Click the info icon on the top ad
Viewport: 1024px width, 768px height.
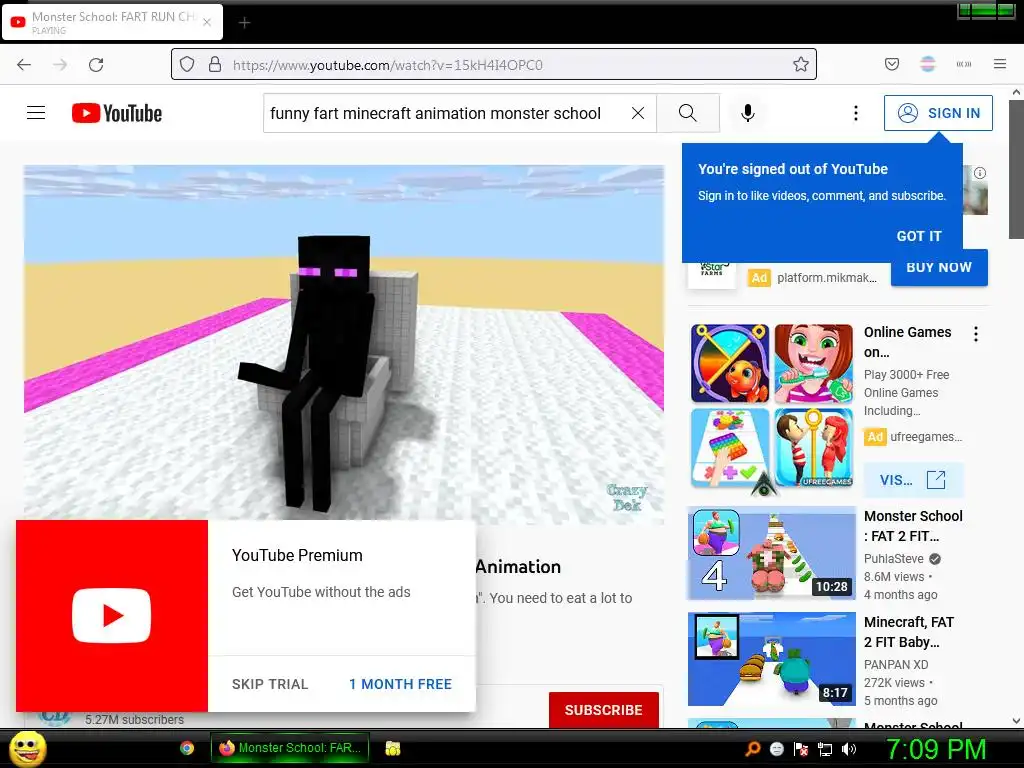980,173
